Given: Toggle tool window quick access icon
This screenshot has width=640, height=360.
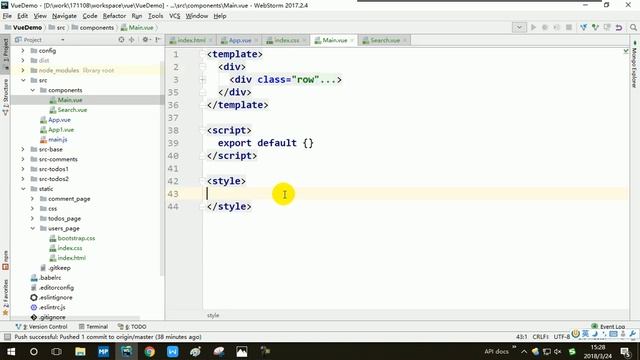Looking at the screenshot, I should (x=7, y=337).
